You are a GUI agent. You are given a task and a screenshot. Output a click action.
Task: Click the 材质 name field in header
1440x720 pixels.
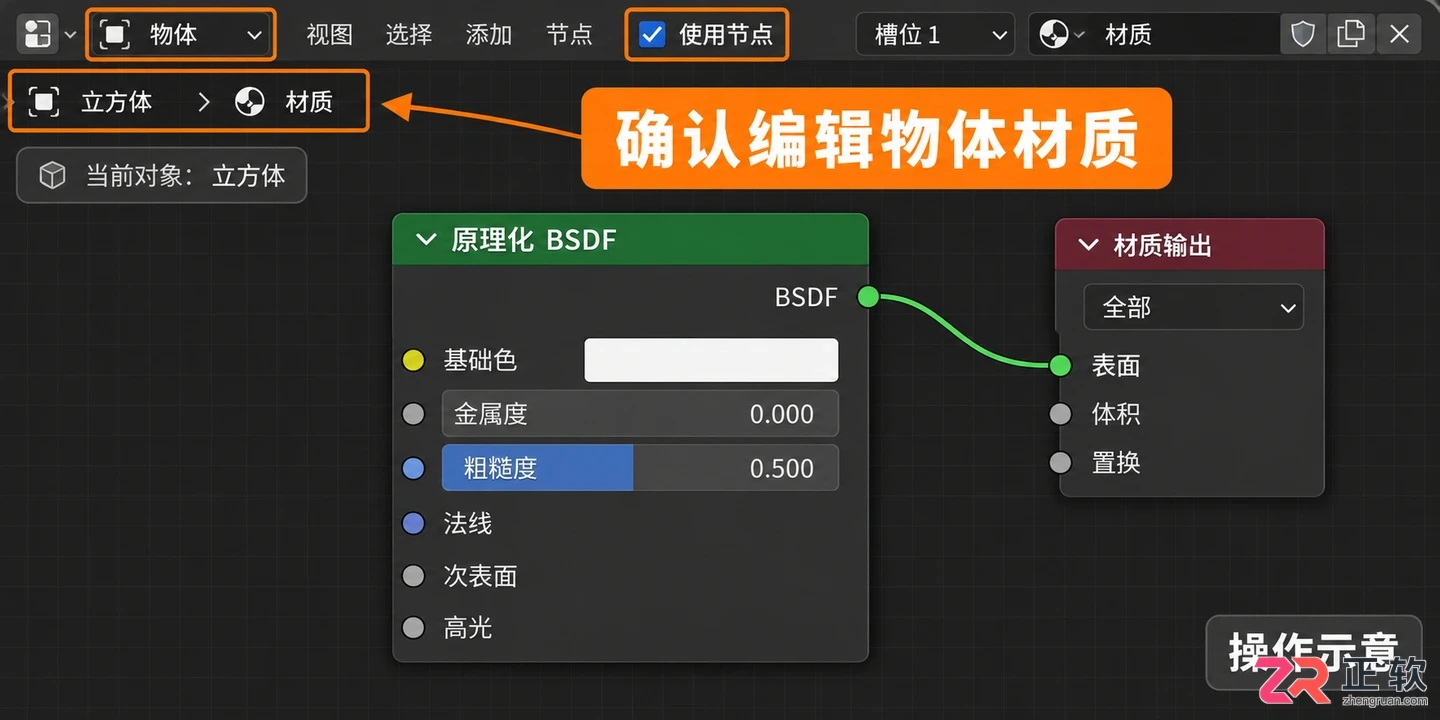pos(1186,35)
